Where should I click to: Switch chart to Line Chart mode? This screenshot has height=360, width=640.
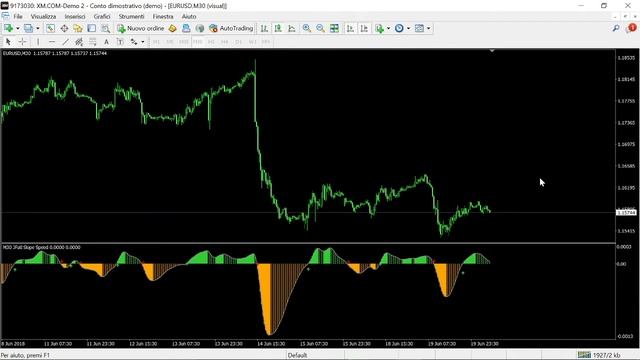tap(292, 28)
